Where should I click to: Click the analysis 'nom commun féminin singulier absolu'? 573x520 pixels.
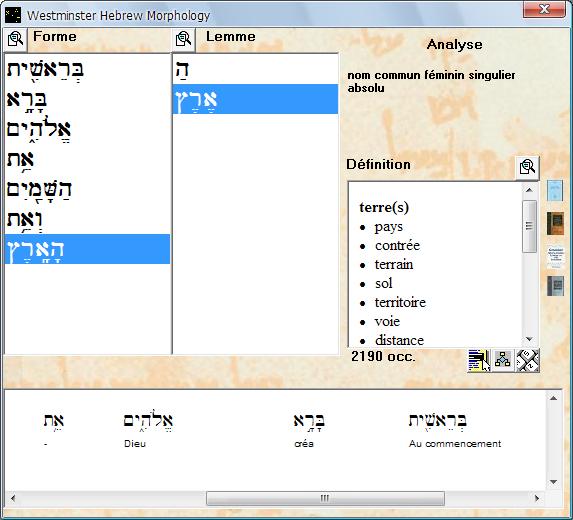tap(431, 81)
